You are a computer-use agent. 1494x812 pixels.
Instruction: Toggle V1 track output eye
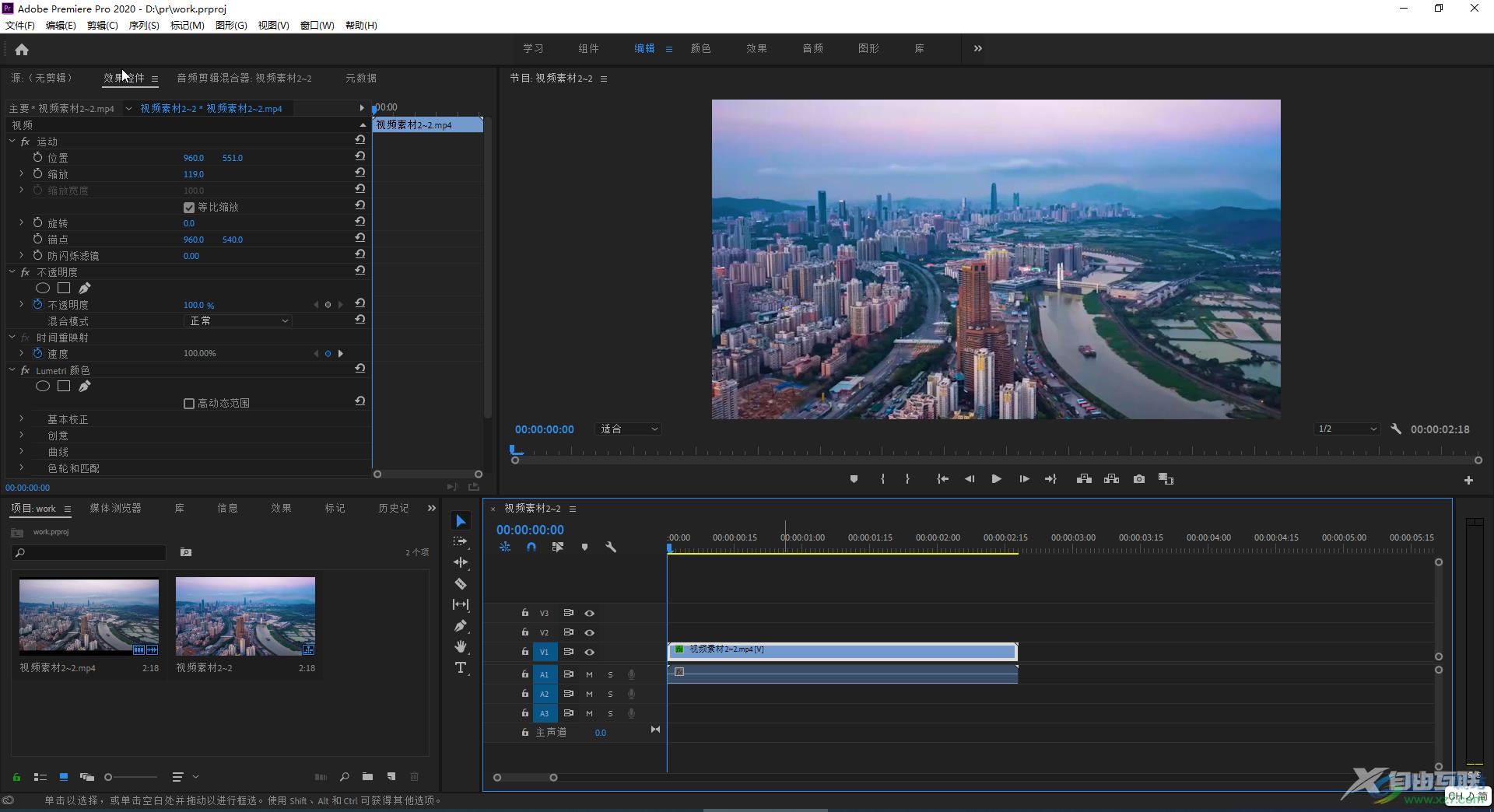click(590, 652)
